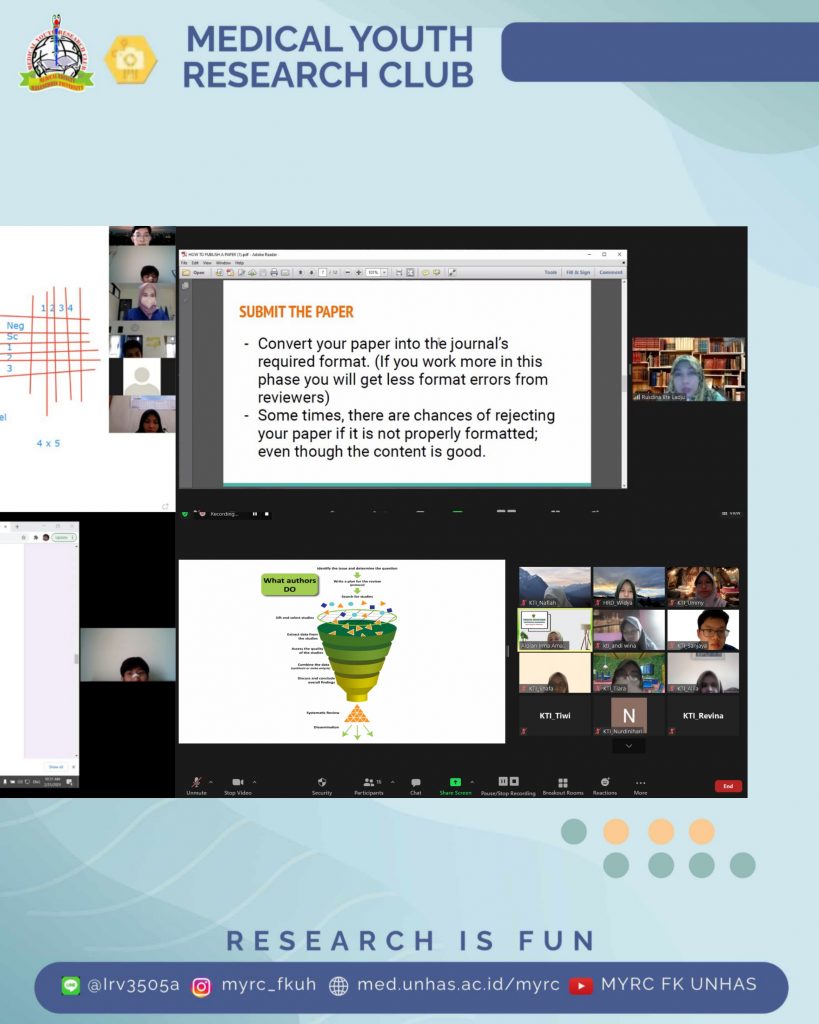The width and height of the screenshot is (819, 1024).
Task: Click the Unmute microphone icon in Zoom
Action: pyautogui.click(x=196, y=782)
